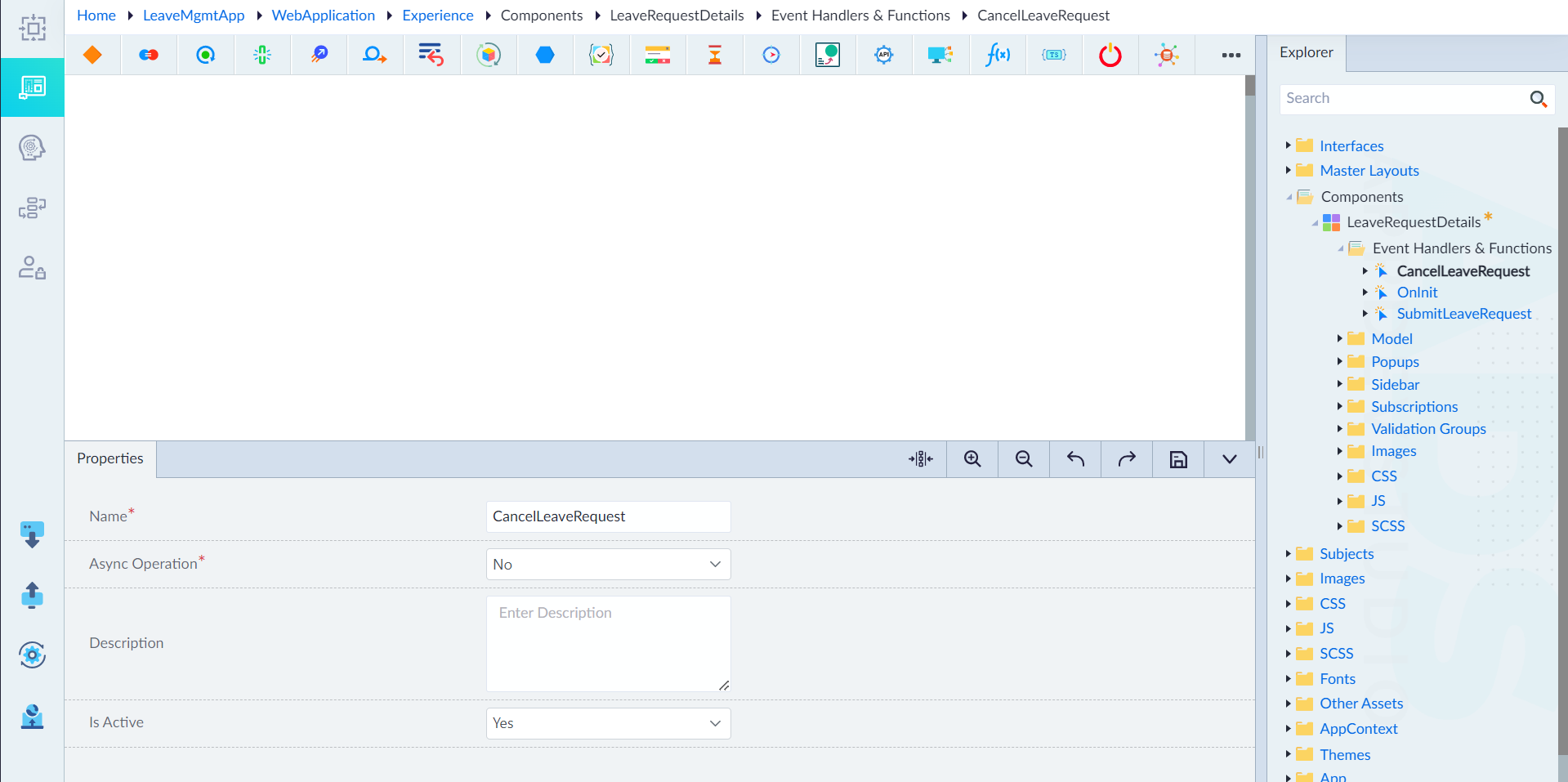The height and width of the screenshot is (782, 1568).
Task: Expand the OnInit handler arrow
Action: tap(1365, 292)
